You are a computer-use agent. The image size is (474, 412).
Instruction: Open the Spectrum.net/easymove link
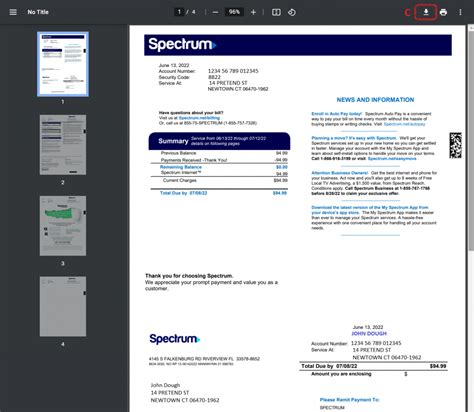click(x=392, y=159)
